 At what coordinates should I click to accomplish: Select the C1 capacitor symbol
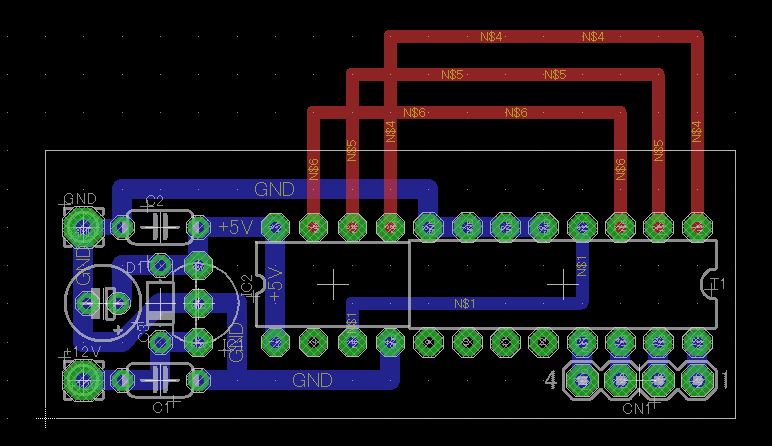(160, 380)
